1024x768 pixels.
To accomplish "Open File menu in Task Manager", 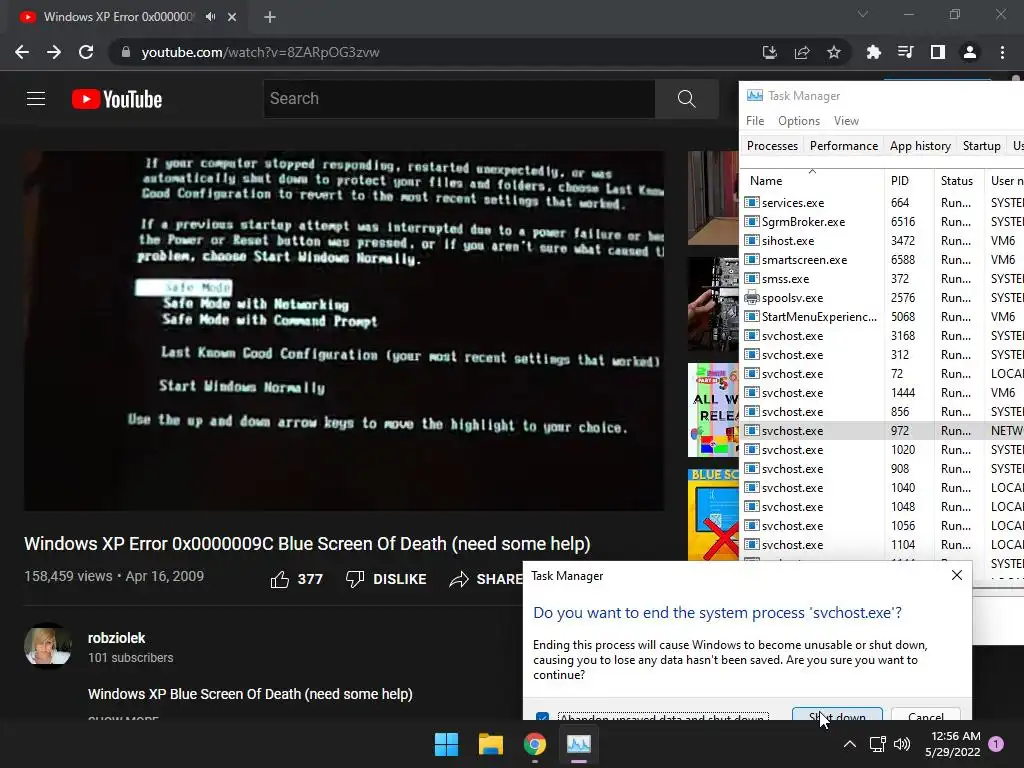I will tap(755, 121).
